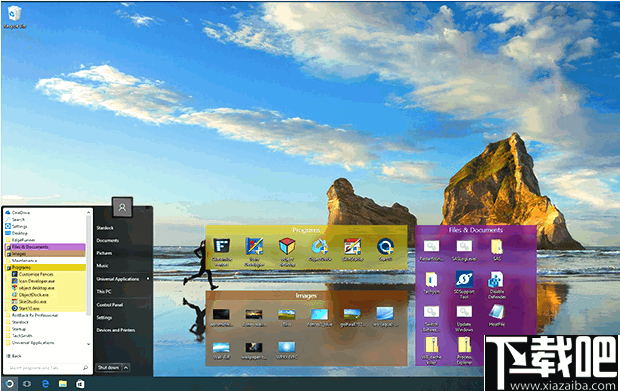Click the Files & Documents fence title bar

[476, 230]
